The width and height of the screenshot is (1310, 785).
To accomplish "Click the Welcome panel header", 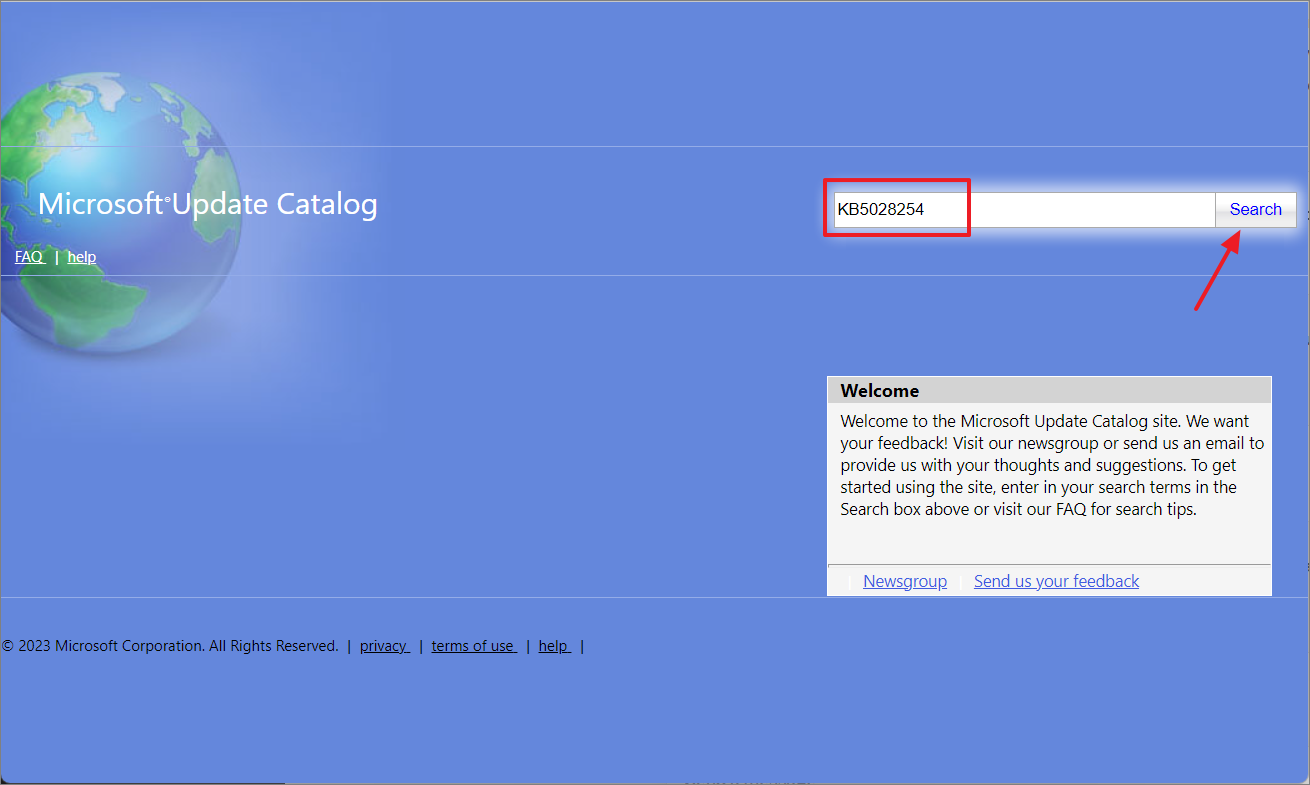I will point(1048,390).
